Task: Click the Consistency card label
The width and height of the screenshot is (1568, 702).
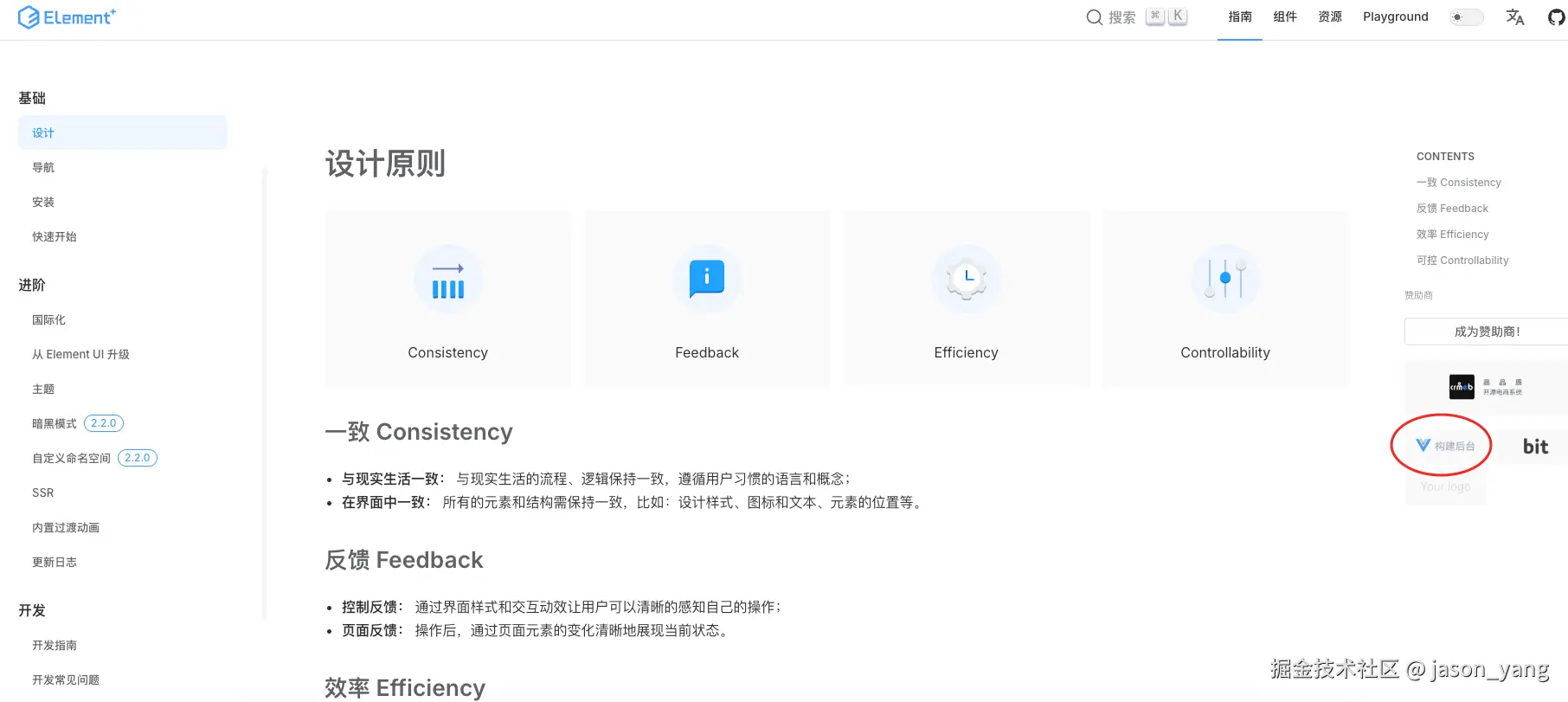Action: click(x=448, y=352)
